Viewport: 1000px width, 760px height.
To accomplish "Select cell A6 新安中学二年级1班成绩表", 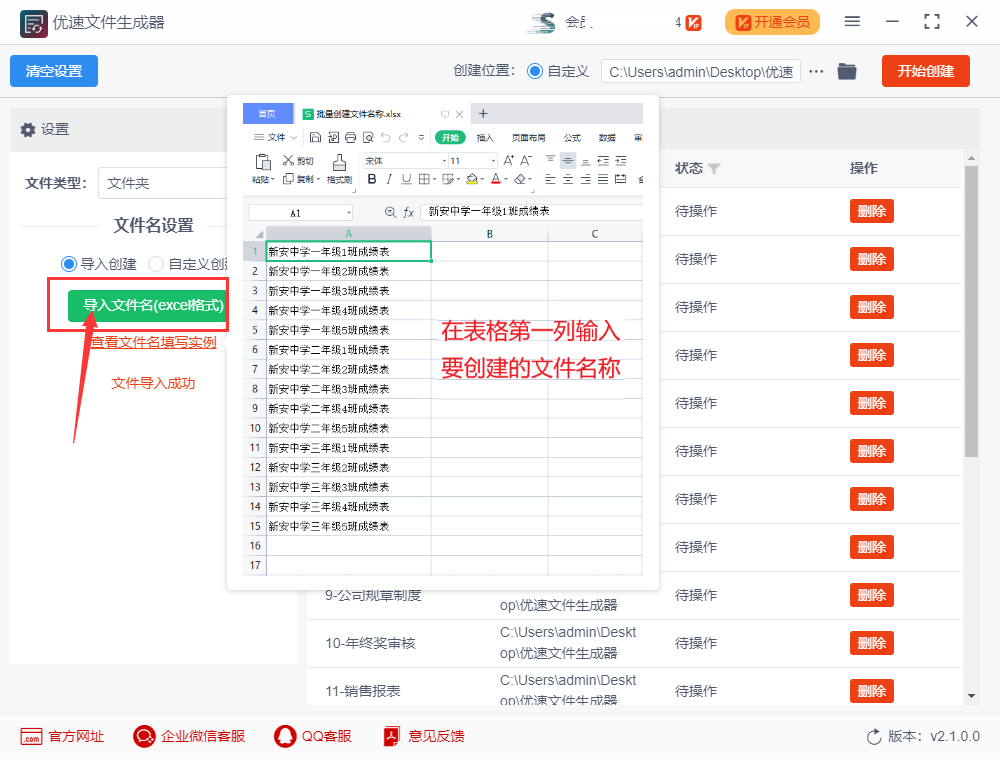I will (x=348, y=349).
